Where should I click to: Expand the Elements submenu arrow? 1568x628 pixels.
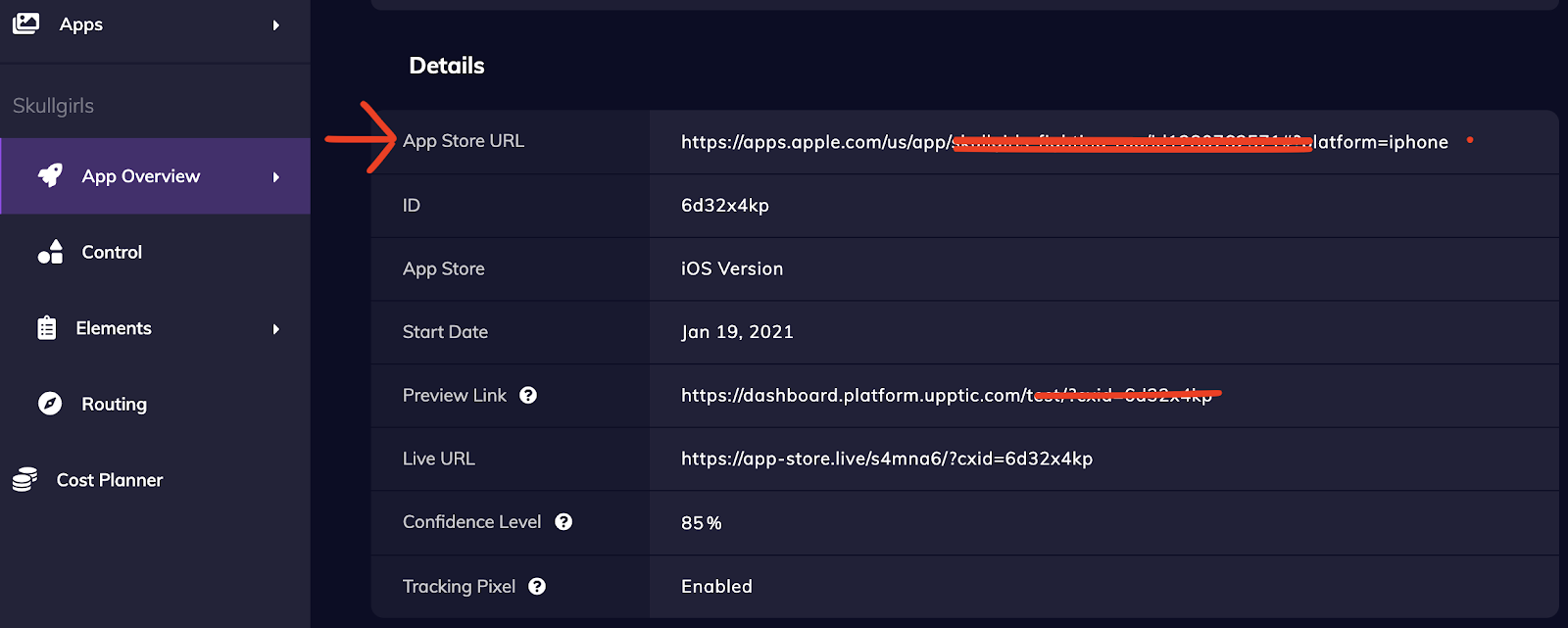(276, 328)
